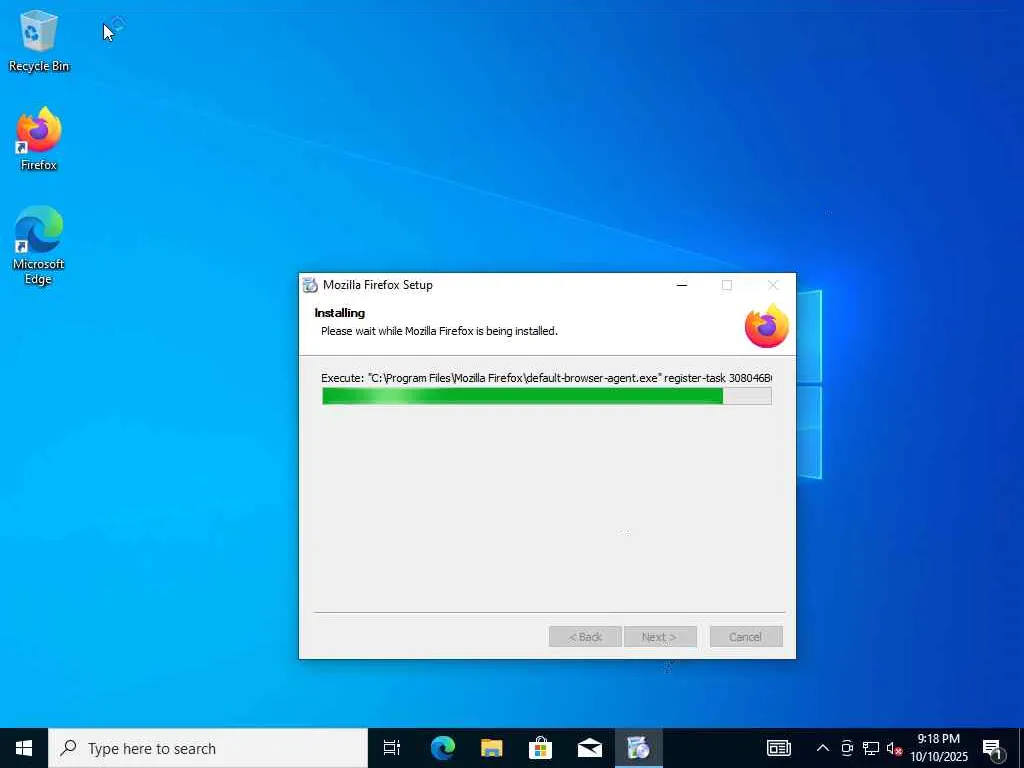Open the Windows Start menu

pos(24,748)
